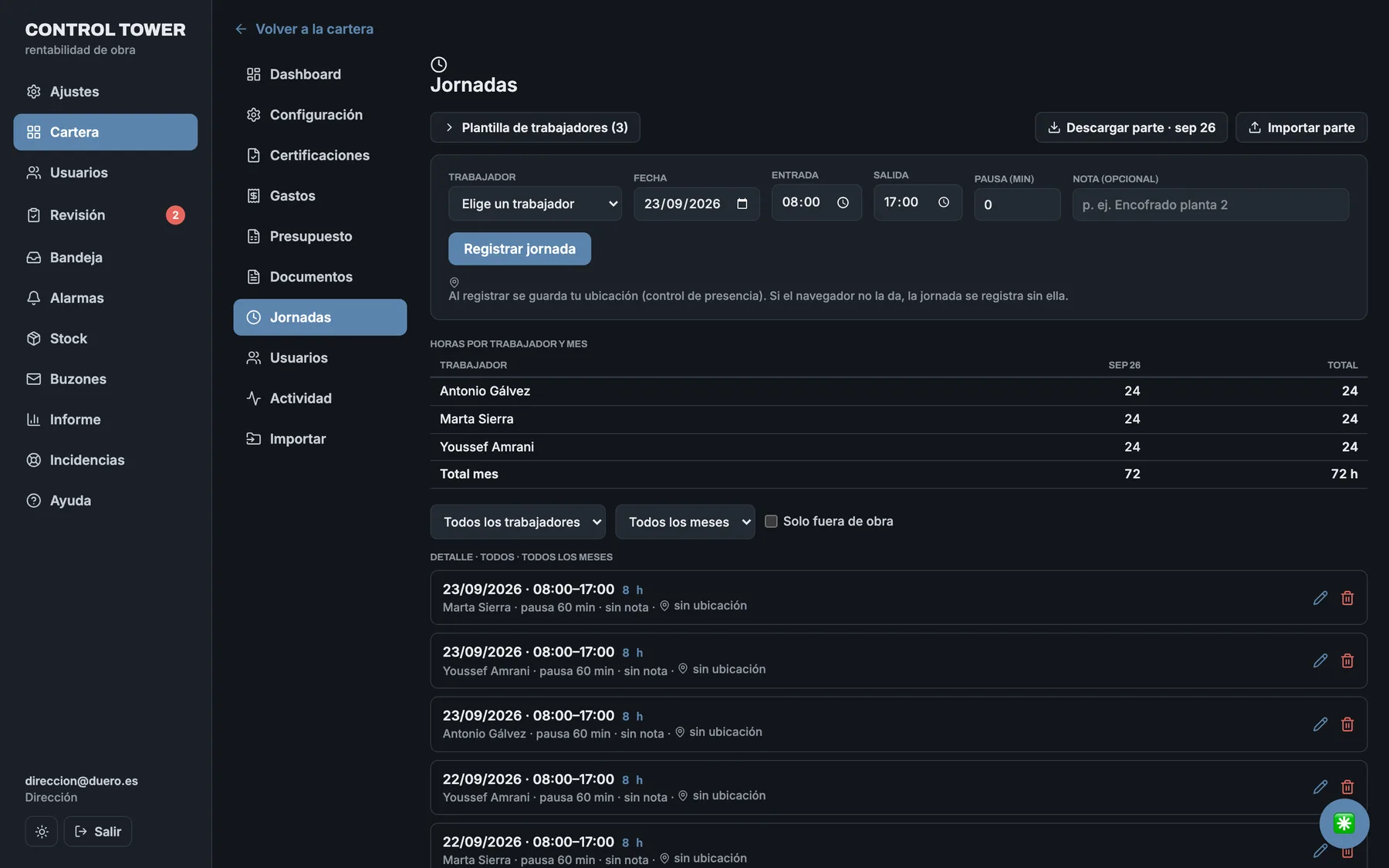Open Certificaciones tab

[x=319, y=155]
